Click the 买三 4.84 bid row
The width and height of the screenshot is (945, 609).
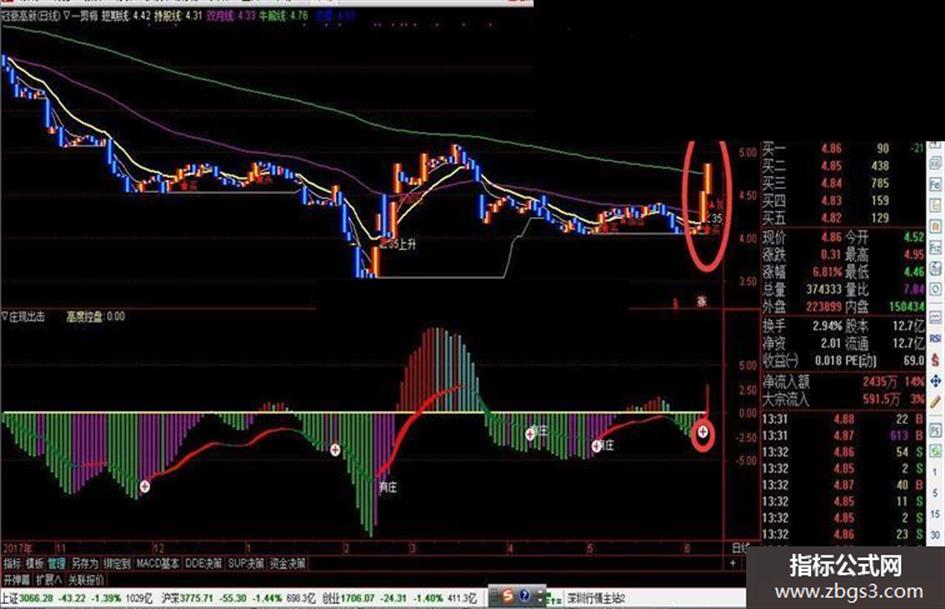(843, 183)
